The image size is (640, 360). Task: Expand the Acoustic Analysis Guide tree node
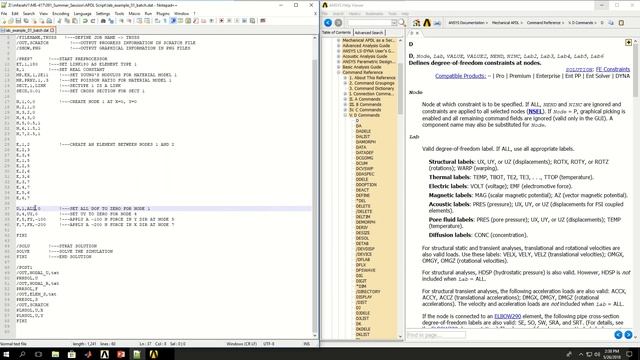point(338,56)
